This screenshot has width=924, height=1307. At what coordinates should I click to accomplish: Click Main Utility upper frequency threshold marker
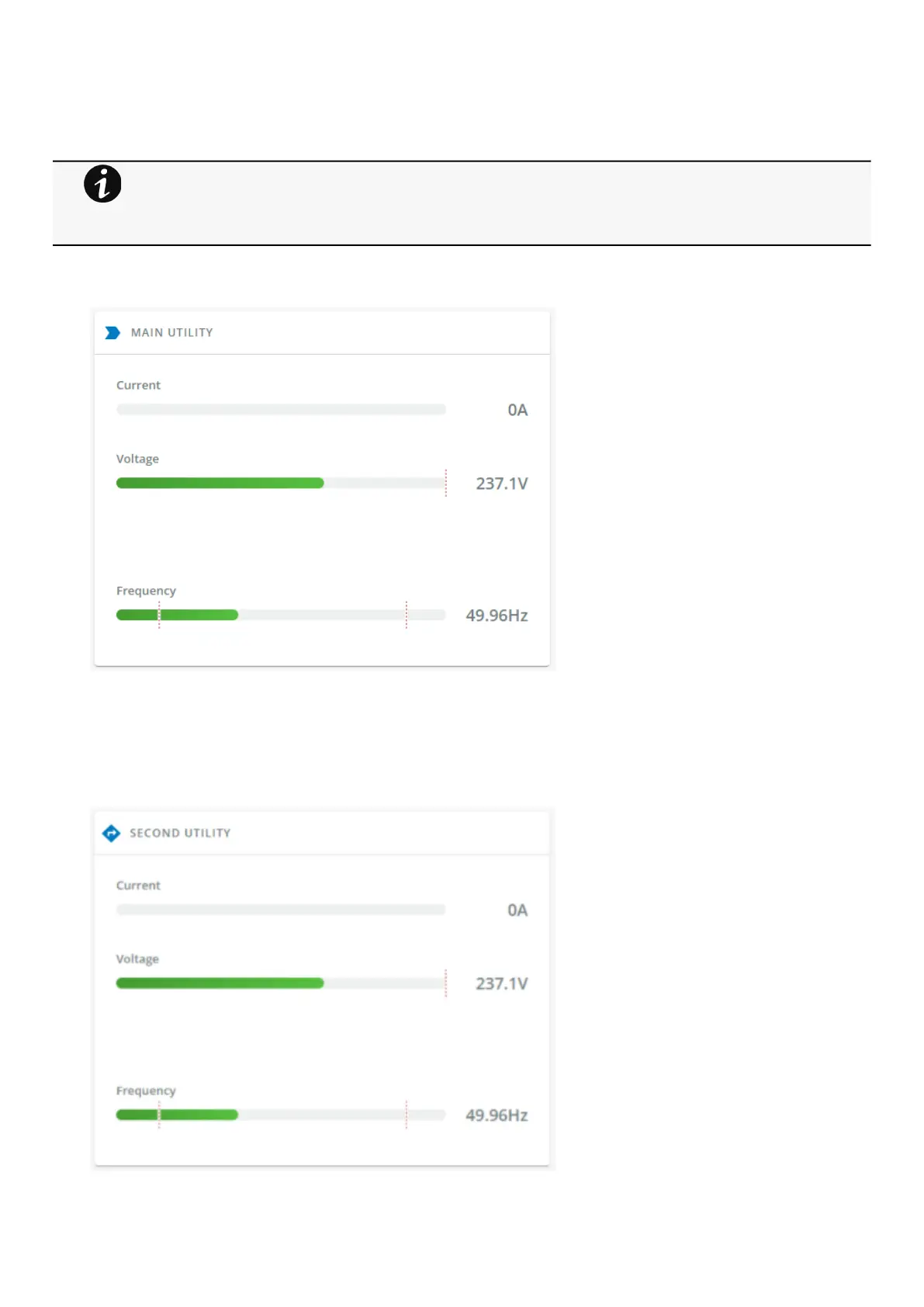[x=406, y=615]
